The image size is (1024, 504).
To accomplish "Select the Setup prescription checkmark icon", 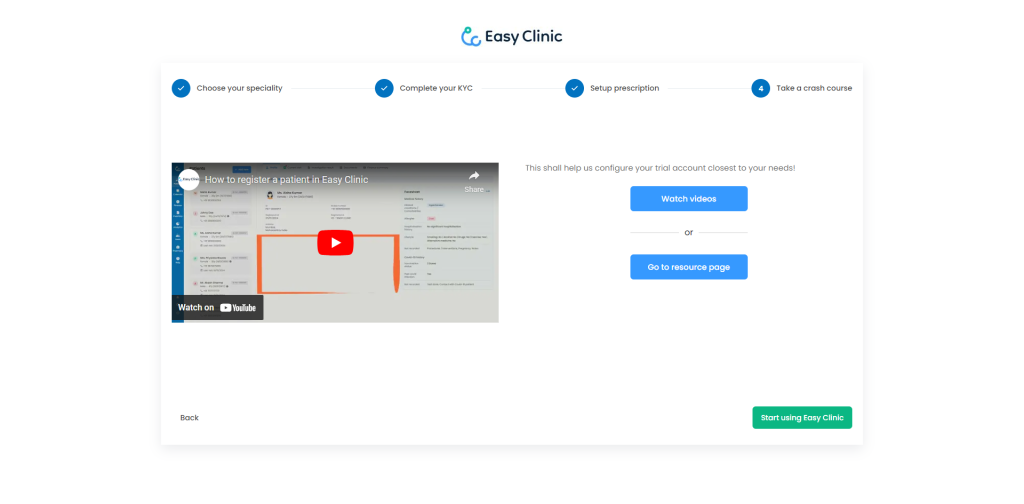I will pos(574,88).
